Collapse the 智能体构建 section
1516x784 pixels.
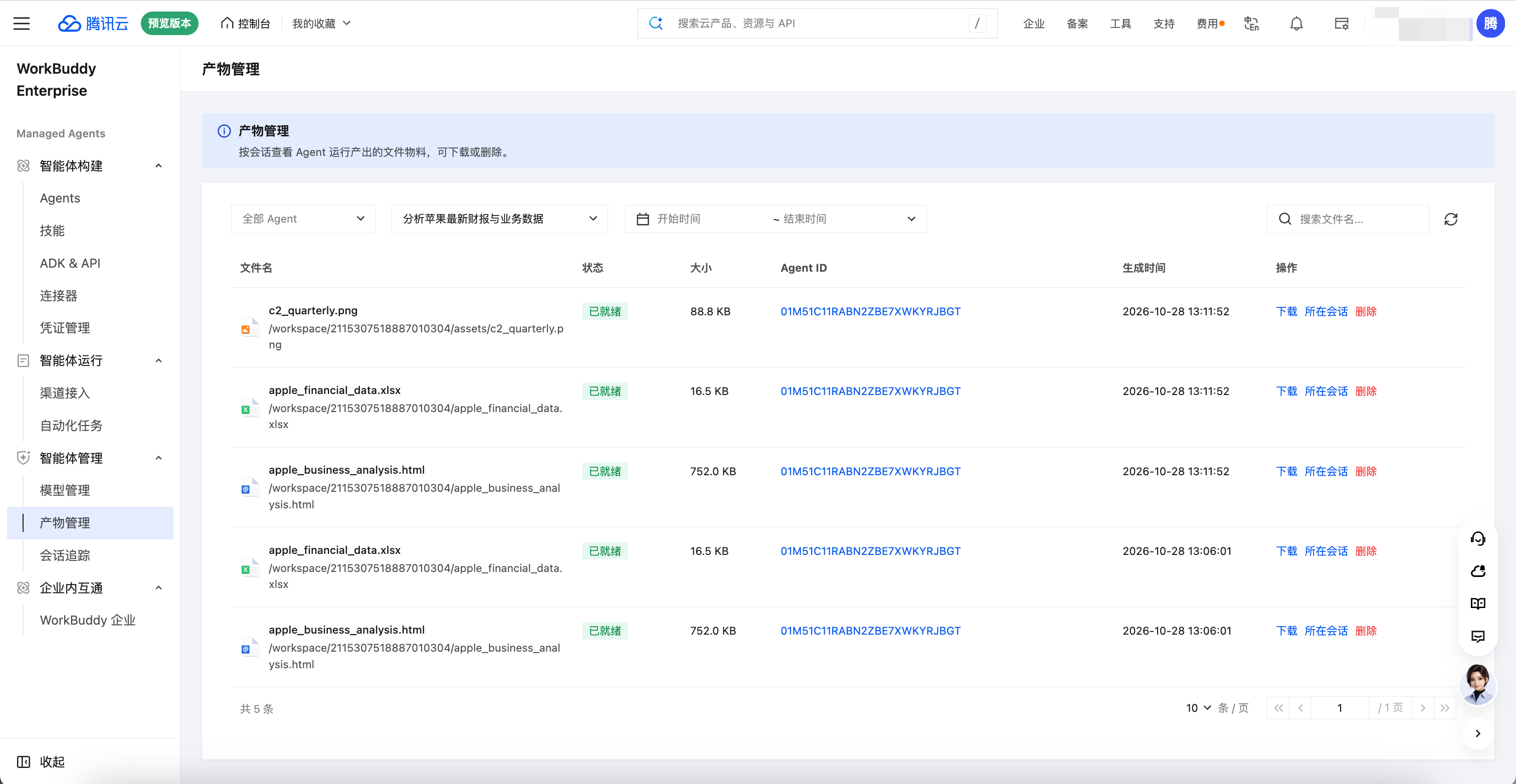click(x=89, y=166)
